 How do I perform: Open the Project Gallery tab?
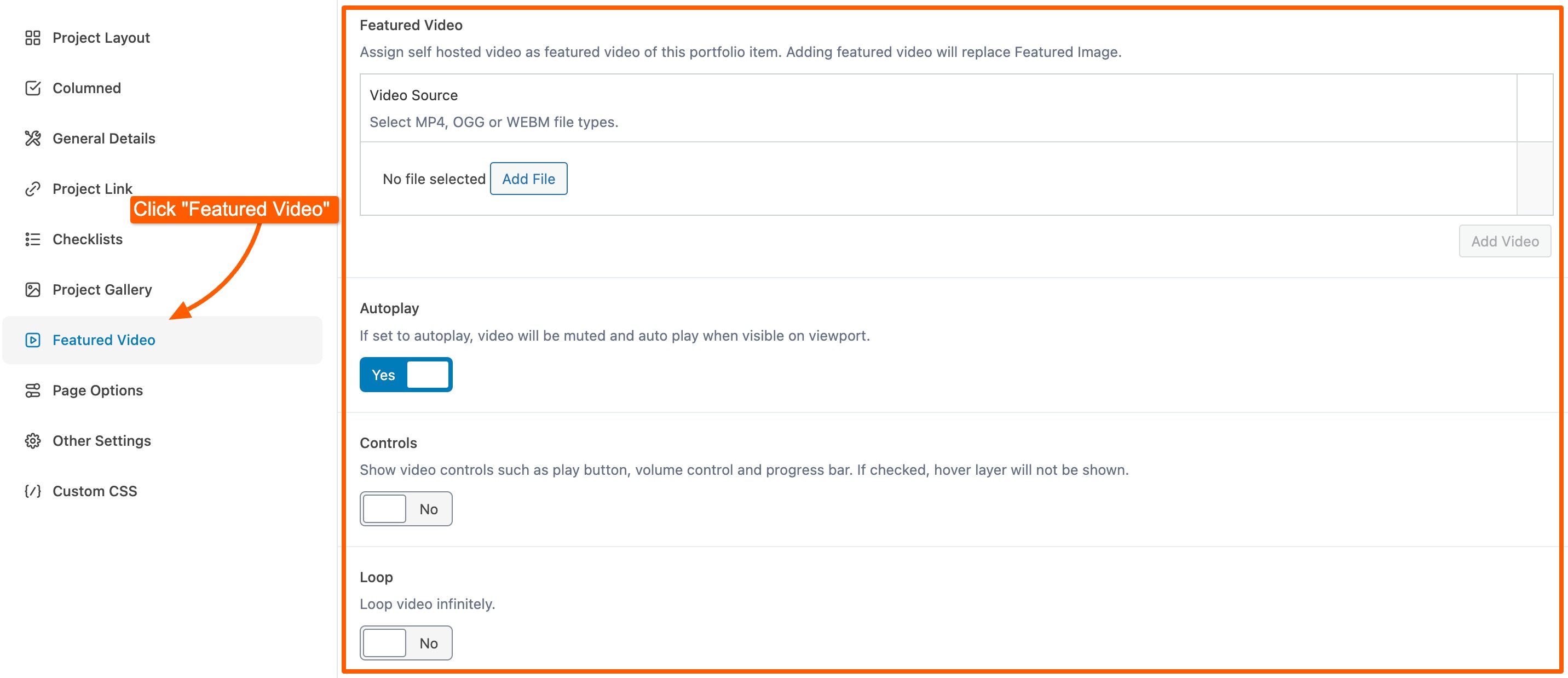pyautogui.click(x=102, y=290)
